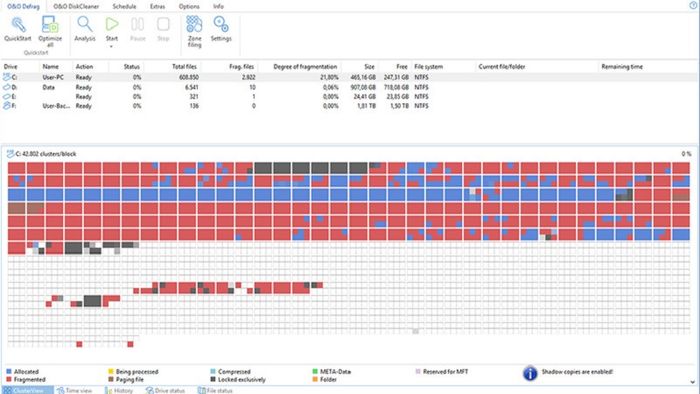
Task: Click the 0 % cluster map progress label
Action: pos(686,154)
